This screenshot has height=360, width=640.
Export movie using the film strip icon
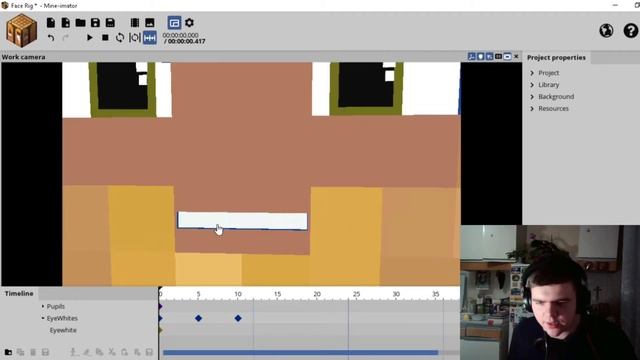(x=135, y=22)
